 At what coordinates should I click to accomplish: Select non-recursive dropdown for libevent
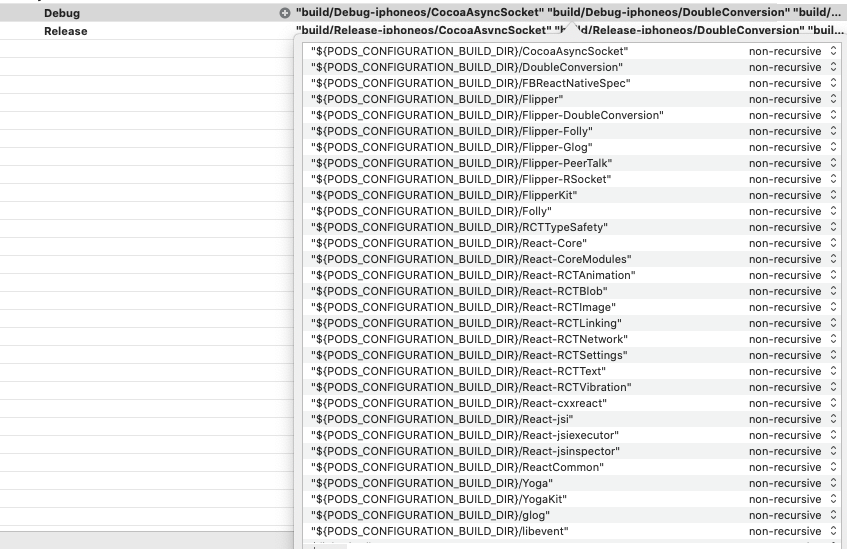tap(792, 531)
